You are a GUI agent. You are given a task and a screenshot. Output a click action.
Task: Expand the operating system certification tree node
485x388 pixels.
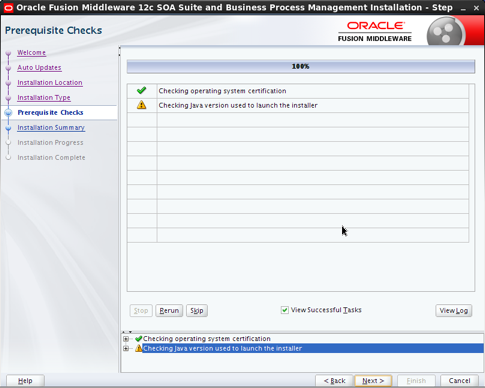tap(126, 339)
